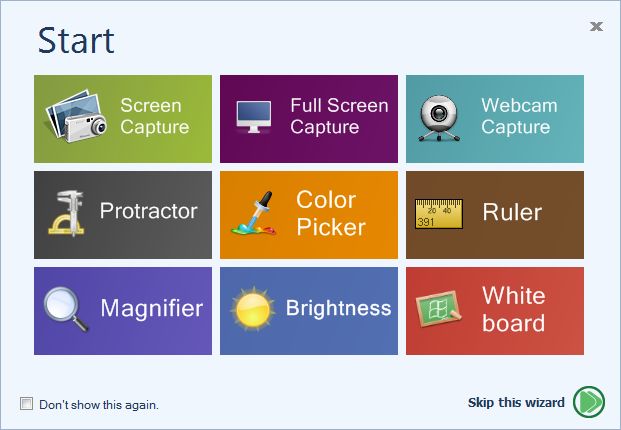Viewport: 621px width, 430px height.
Task: Click the monitor icon for Full Screen Capture
Action: (253, 116)
